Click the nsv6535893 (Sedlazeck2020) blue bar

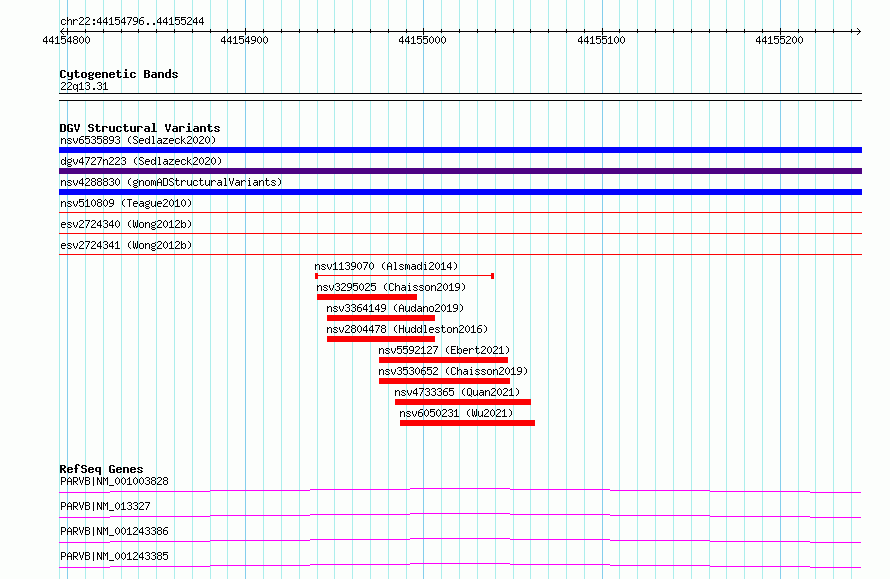click(x=460, y=150)
